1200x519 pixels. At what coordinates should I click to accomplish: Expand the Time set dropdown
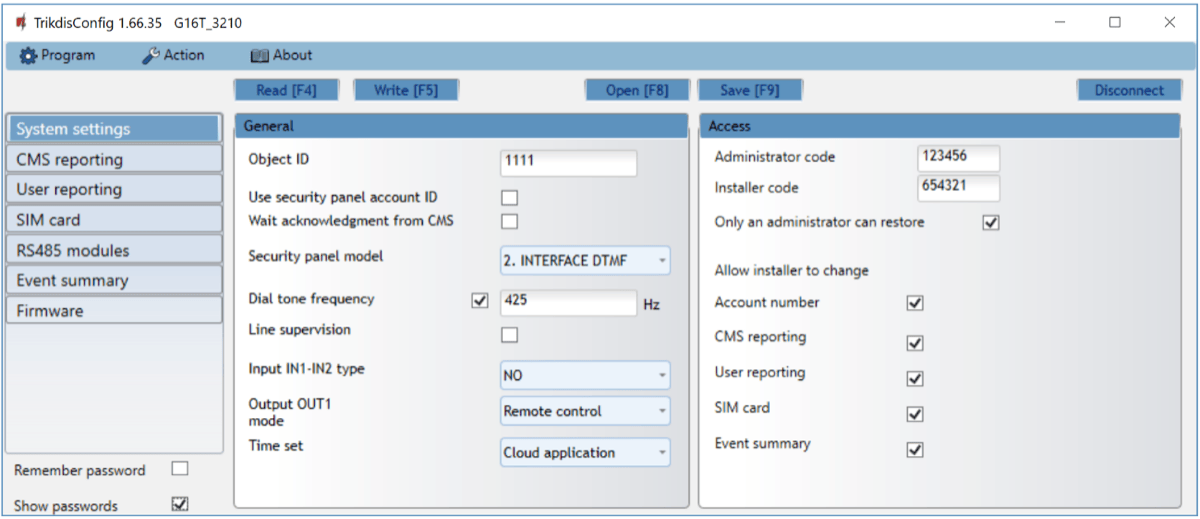click(x=585, y=453)
